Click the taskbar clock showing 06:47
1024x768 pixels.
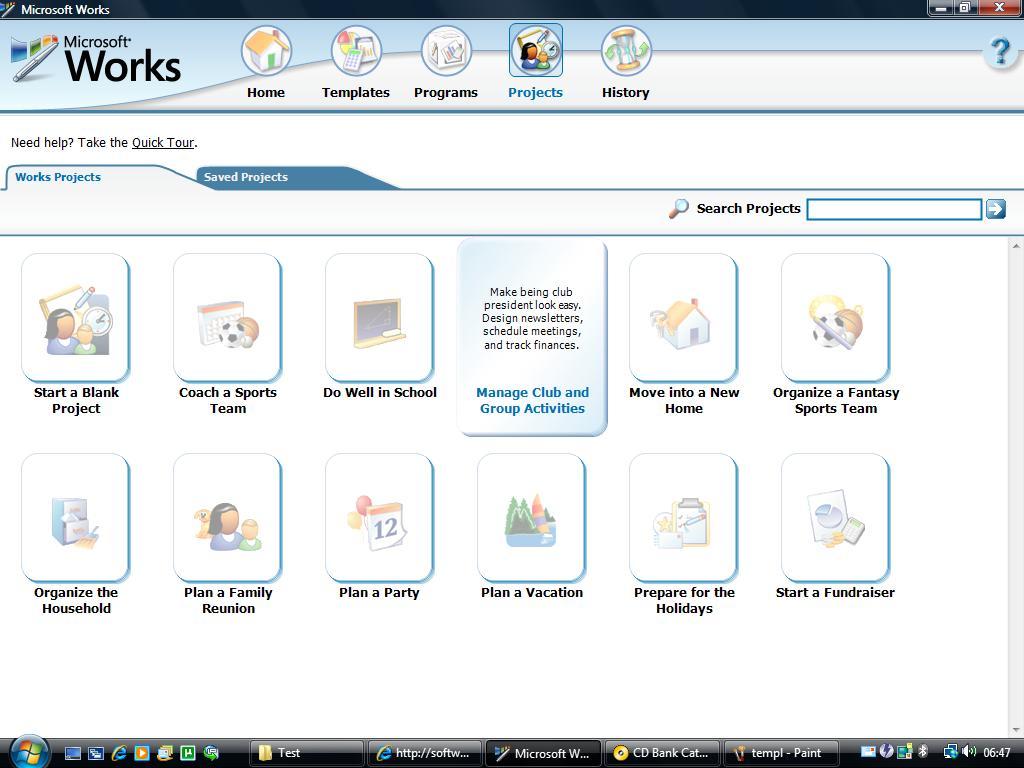997,753
